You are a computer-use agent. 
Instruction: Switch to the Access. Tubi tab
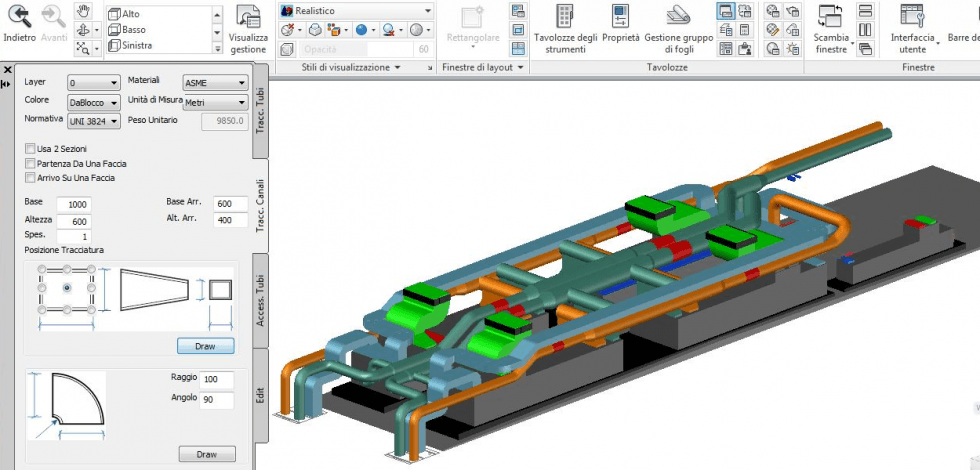pyautogui.click(x=260, y=299)
